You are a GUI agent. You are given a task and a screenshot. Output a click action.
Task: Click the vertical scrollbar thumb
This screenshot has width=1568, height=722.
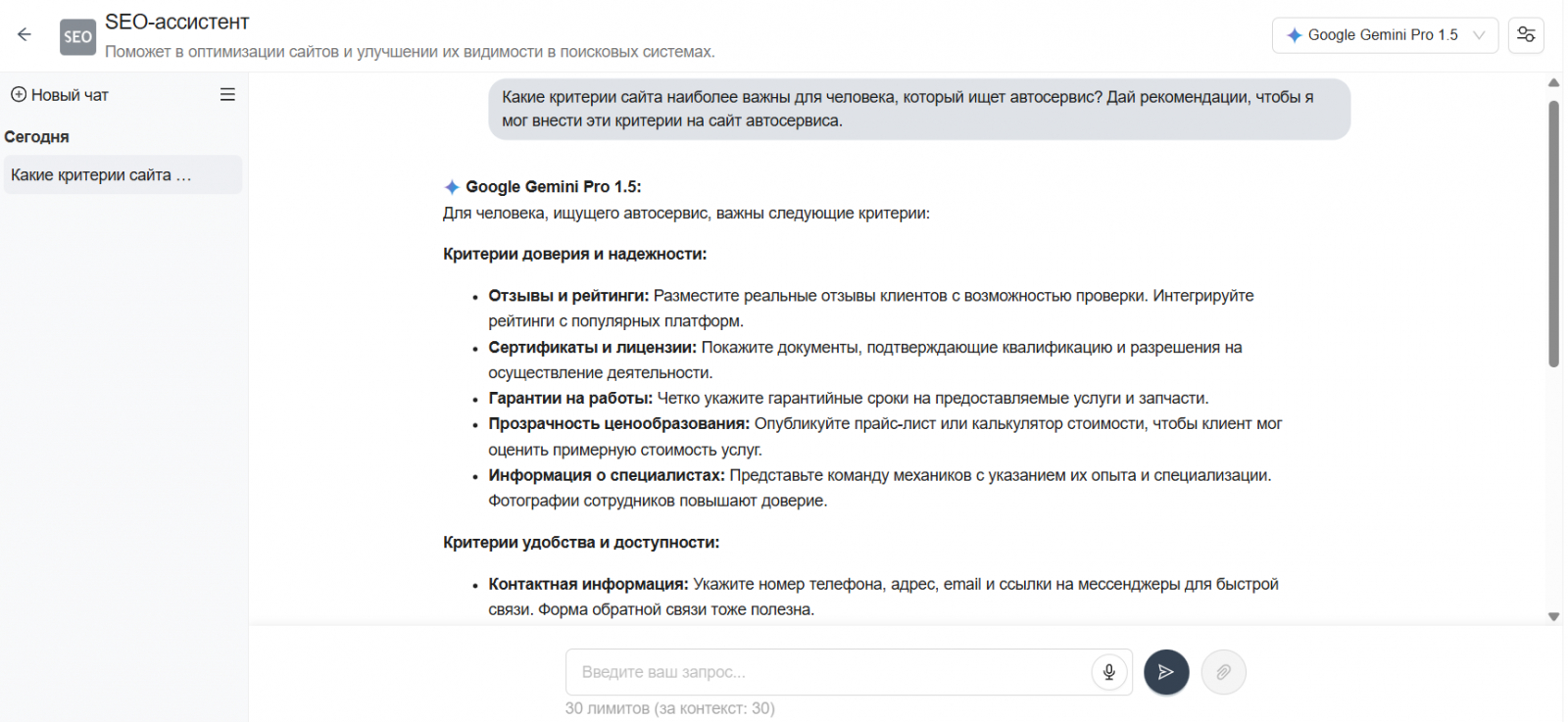(1553, 233)
